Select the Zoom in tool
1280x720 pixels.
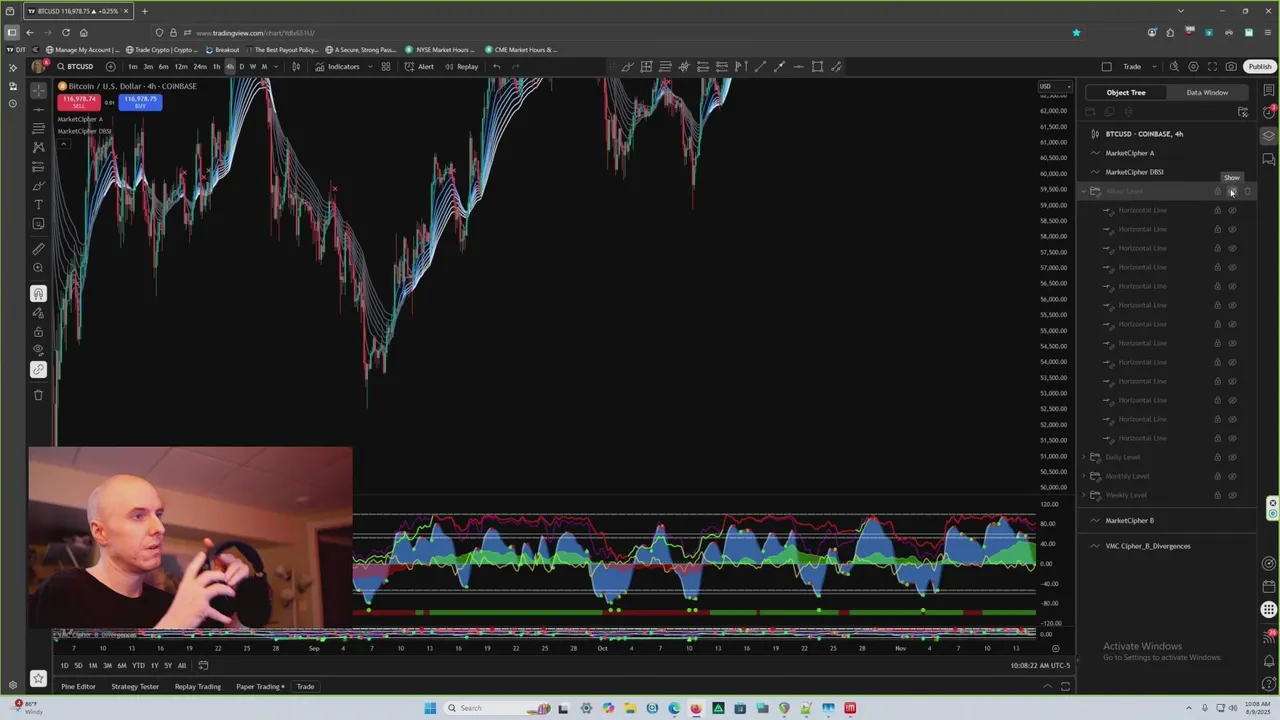click(38, 268)
